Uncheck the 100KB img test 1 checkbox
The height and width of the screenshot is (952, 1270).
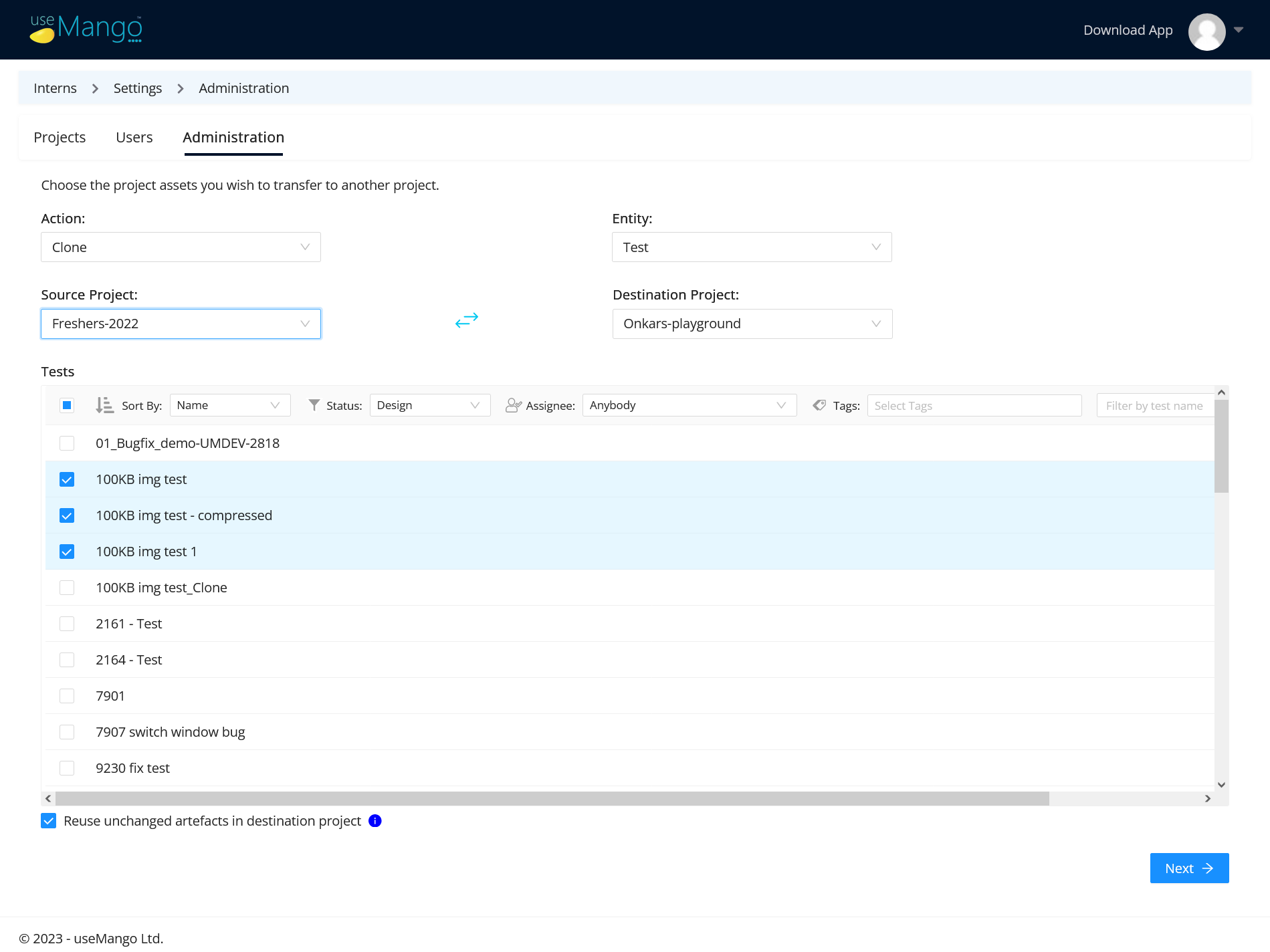[x=67, y=552]
